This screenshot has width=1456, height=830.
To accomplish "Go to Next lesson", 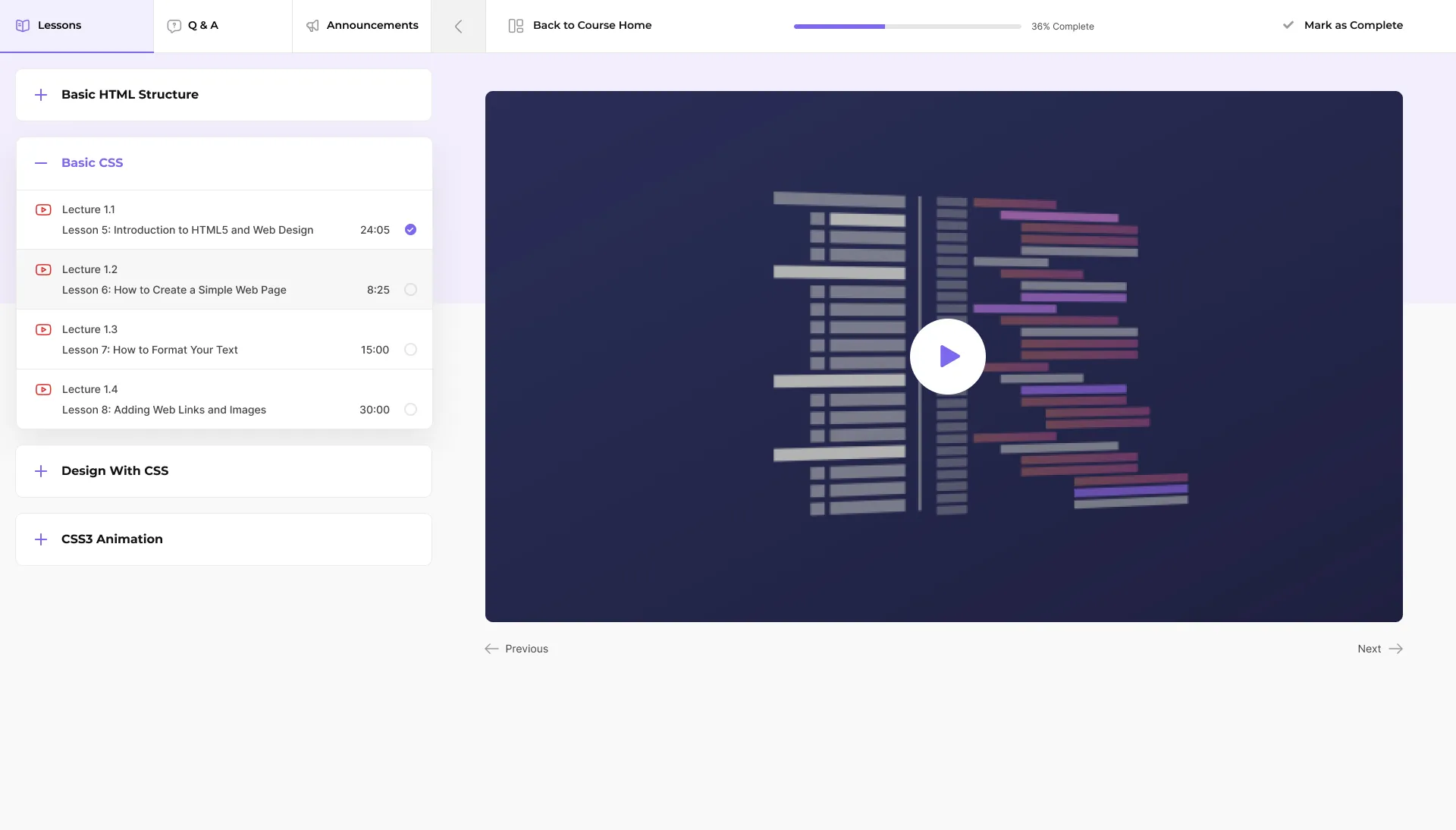I will [x=1380, y=649].
